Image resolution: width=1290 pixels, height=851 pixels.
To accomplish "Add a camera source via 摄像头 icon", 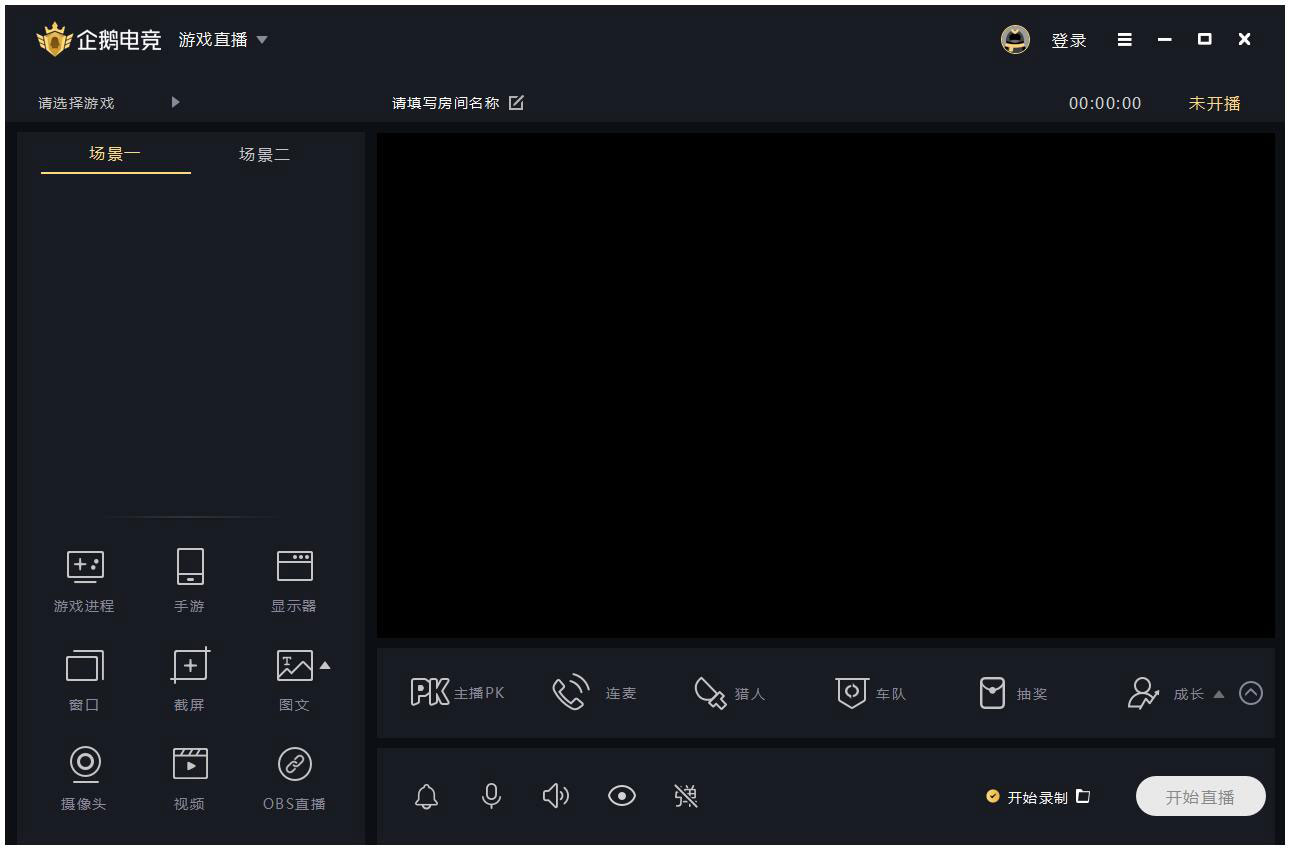I will click(x=84, y=778).
